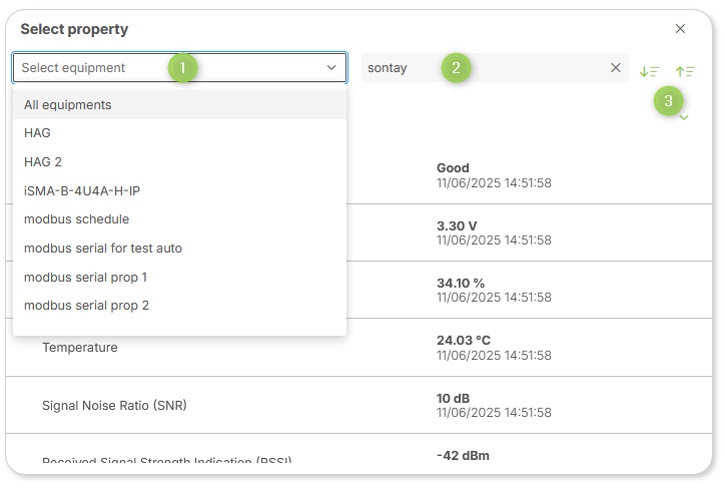Clear the sontay search text
Screen dimensions: 725x489
(615, 67)
